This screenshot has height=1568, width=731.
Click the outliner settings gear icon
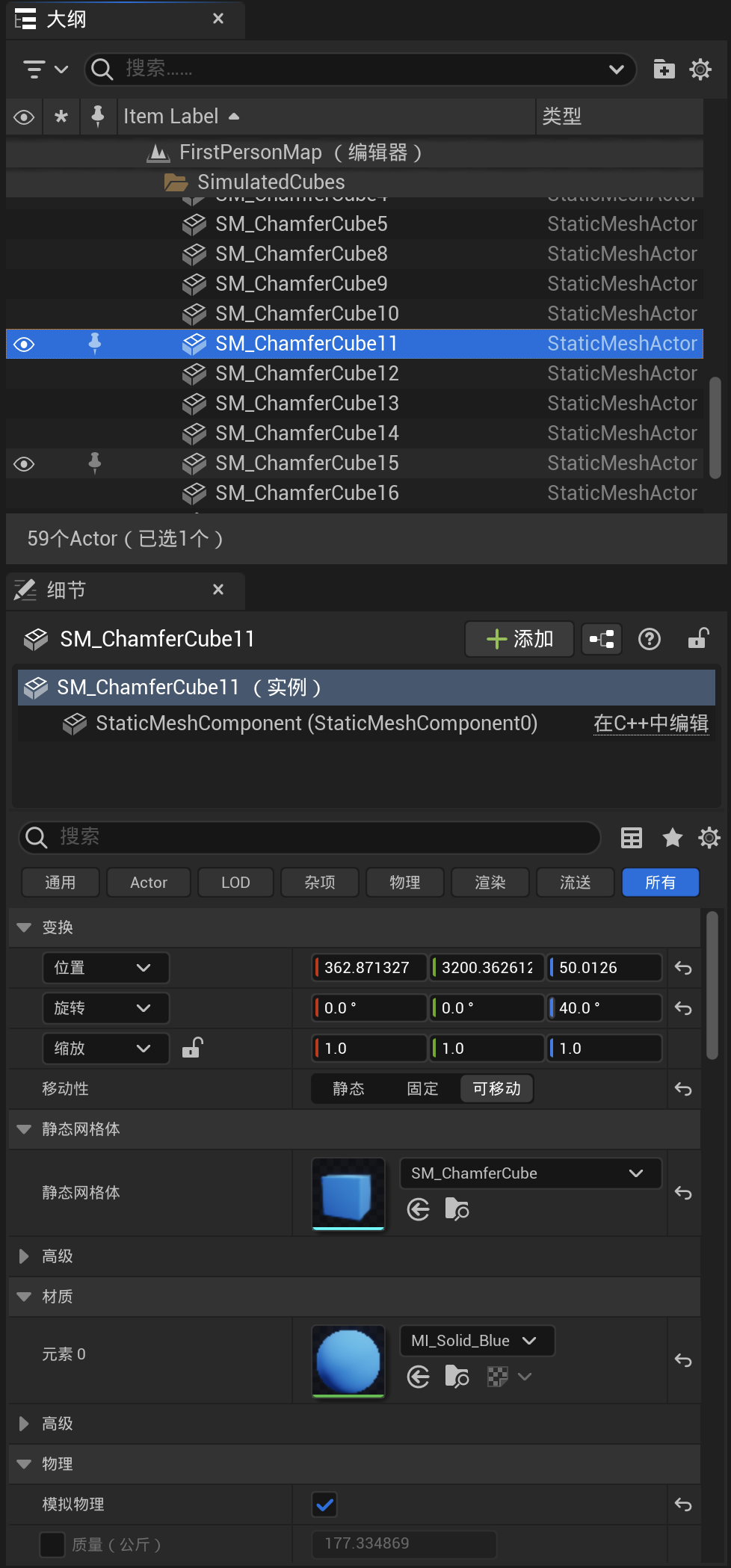click(700, 70)
